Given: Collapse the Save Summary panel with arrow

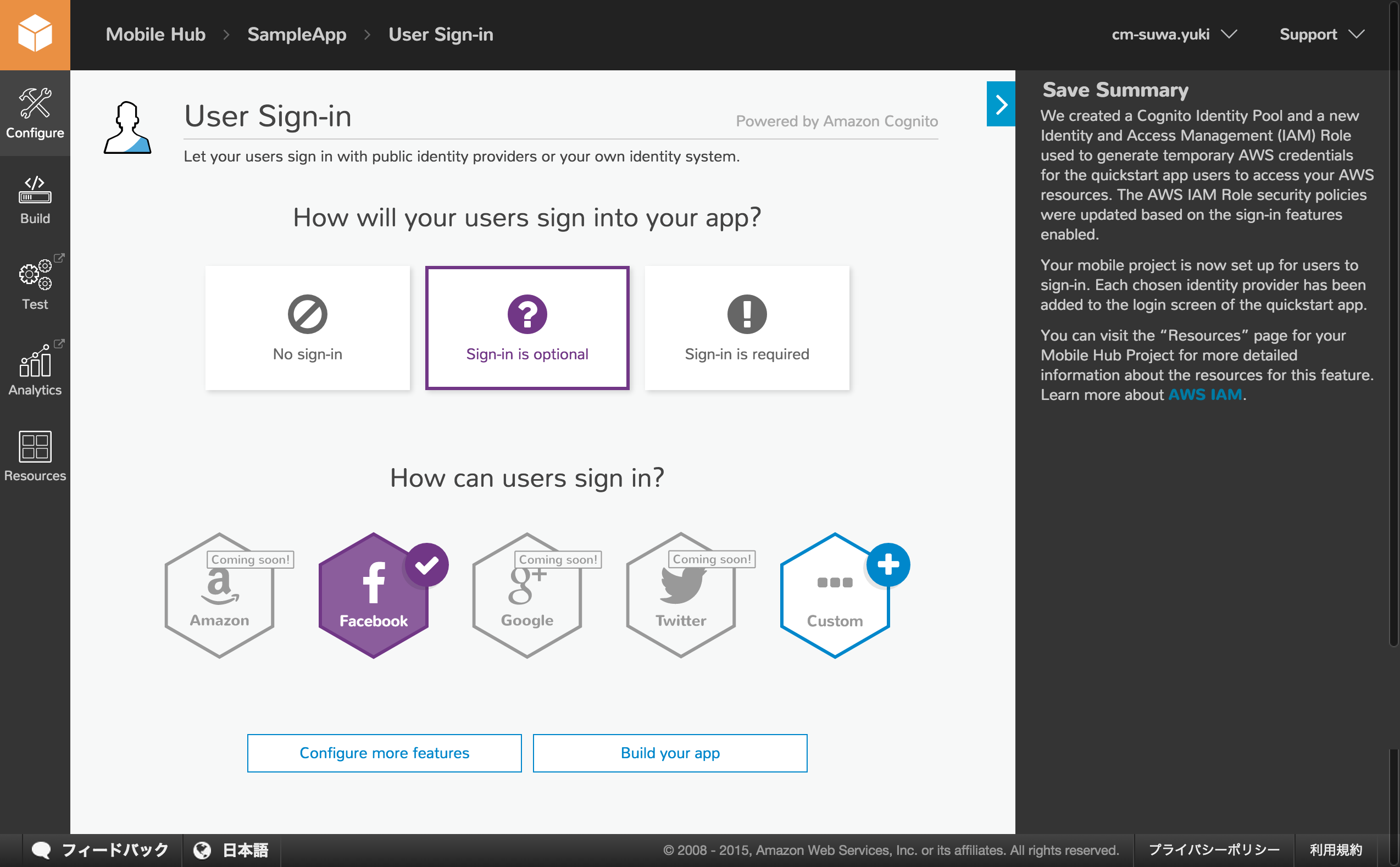Looking at the screenshot, I should coord(1001,104).
